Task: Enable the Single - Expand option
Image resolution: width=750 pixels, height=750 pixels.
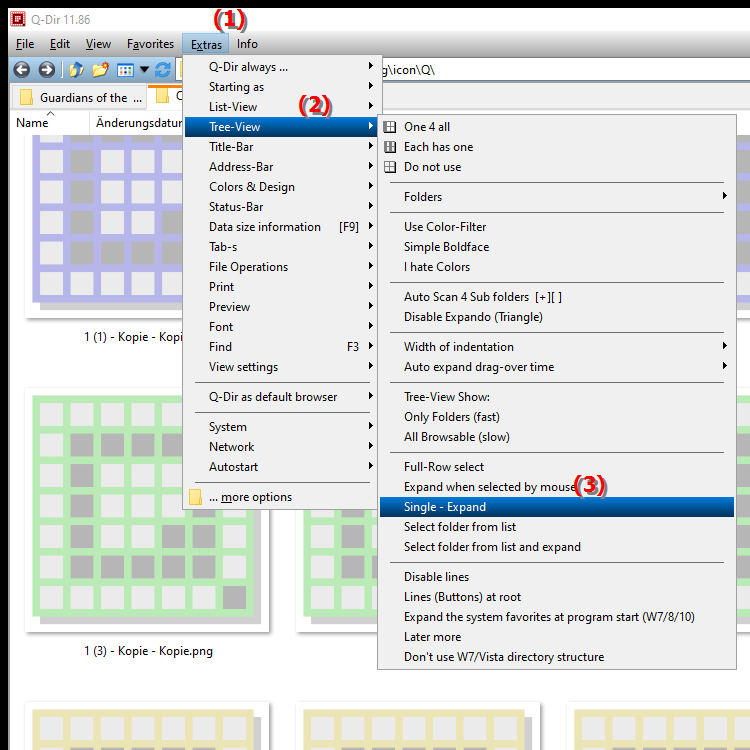Action: (557, 507)
